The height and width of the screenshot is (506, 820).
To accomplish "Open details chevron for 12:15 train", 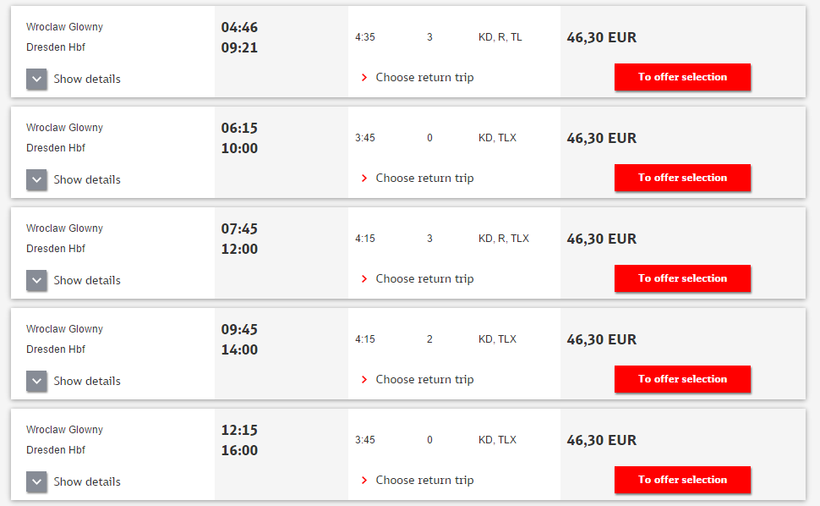I will (x=37, y=482).
